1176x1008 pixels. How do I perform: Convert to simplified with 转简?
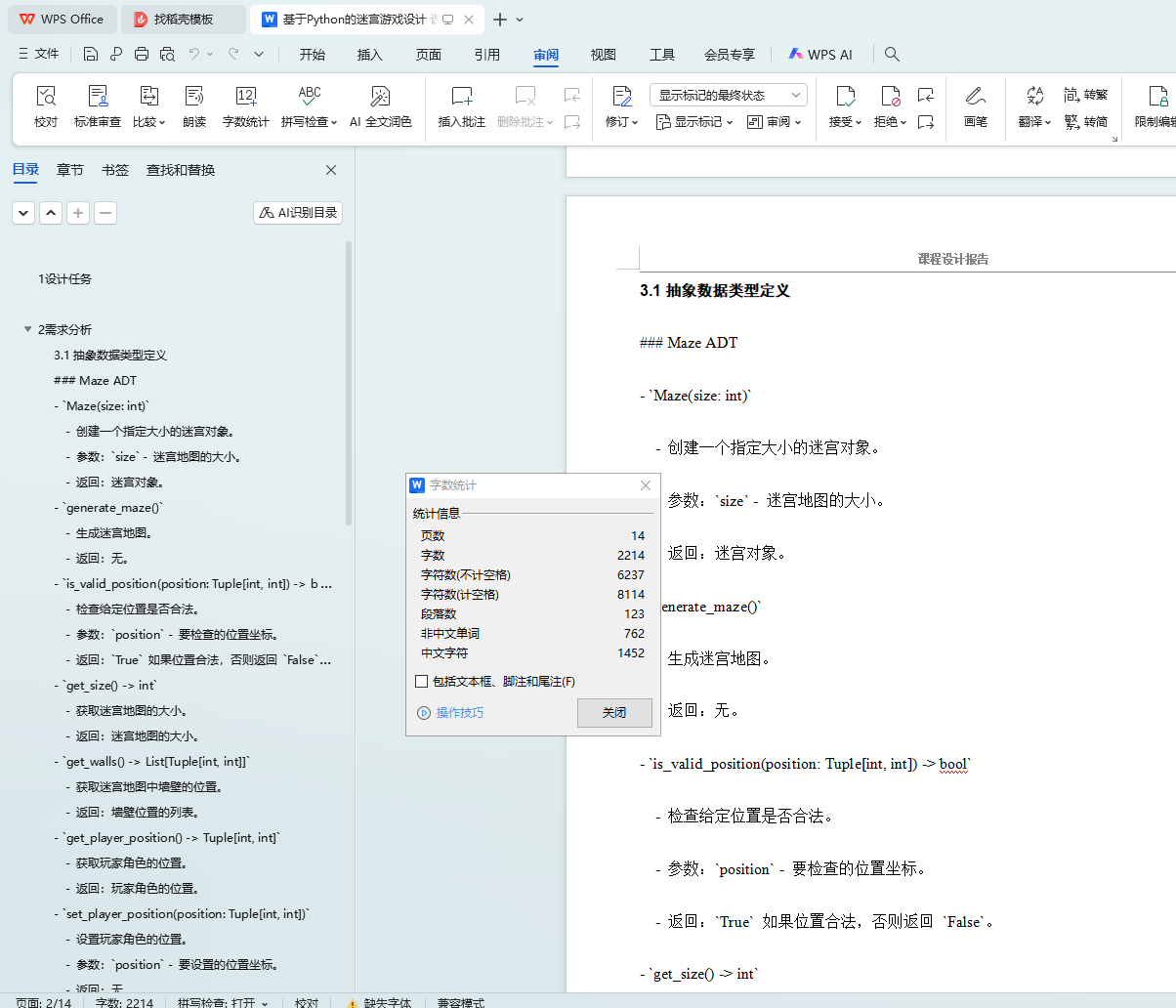(x=1086, y=122)
